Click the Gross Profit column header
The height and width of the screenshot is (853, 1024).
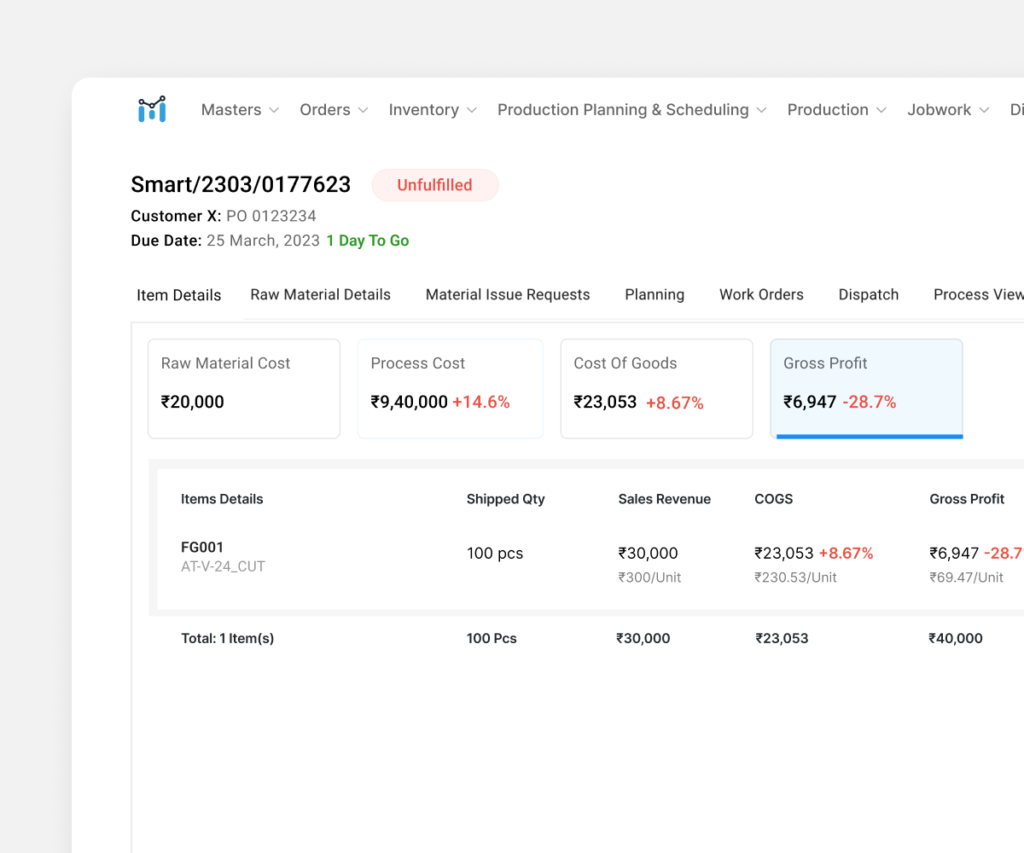pyautogui.click(x=967, y=499)
